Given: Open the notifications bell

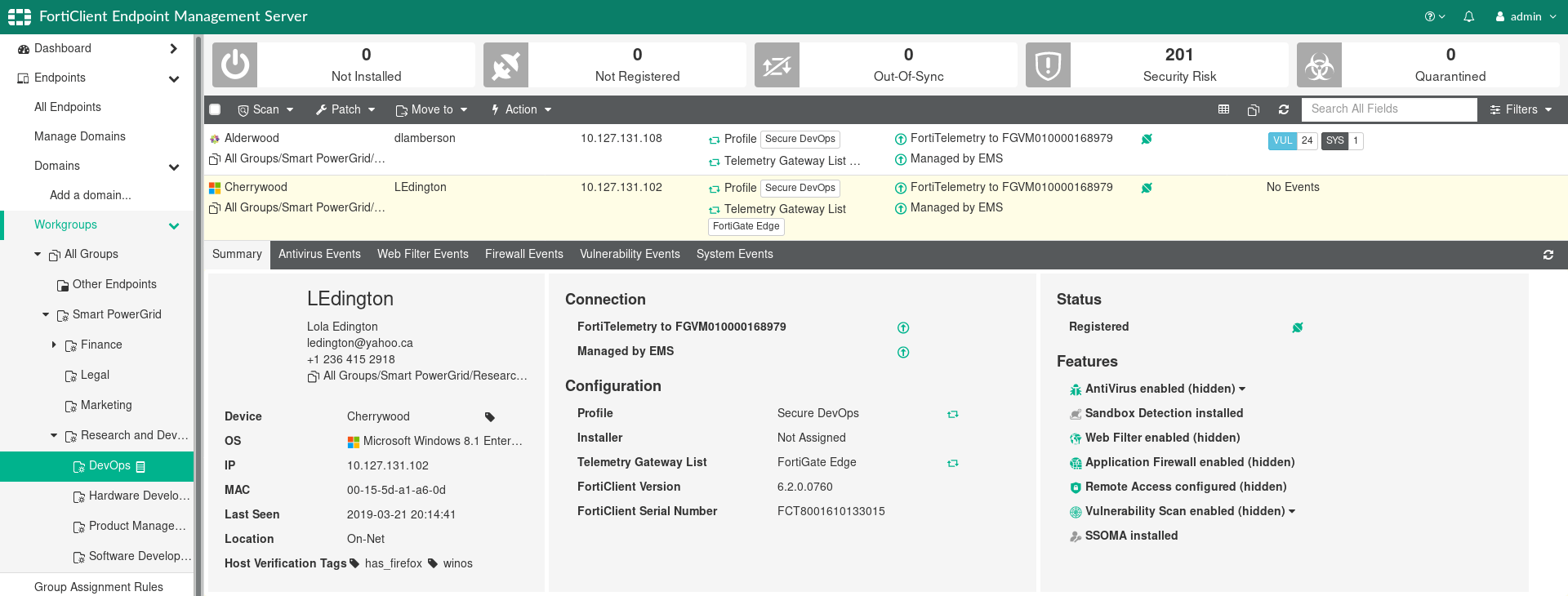Looking at the screenshot, I should (1469, 16).
